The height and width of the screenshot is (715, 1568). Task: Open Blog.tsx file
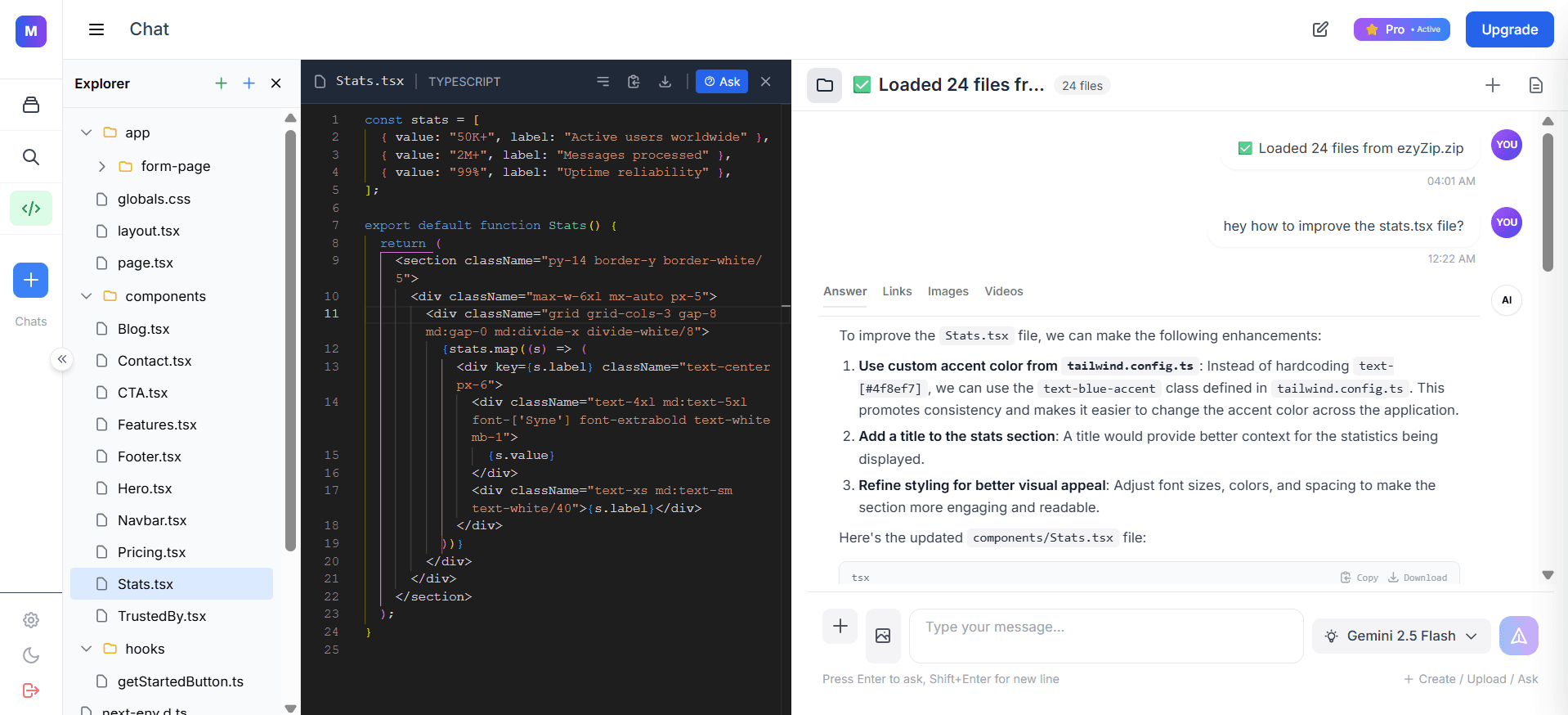[172, 329]
